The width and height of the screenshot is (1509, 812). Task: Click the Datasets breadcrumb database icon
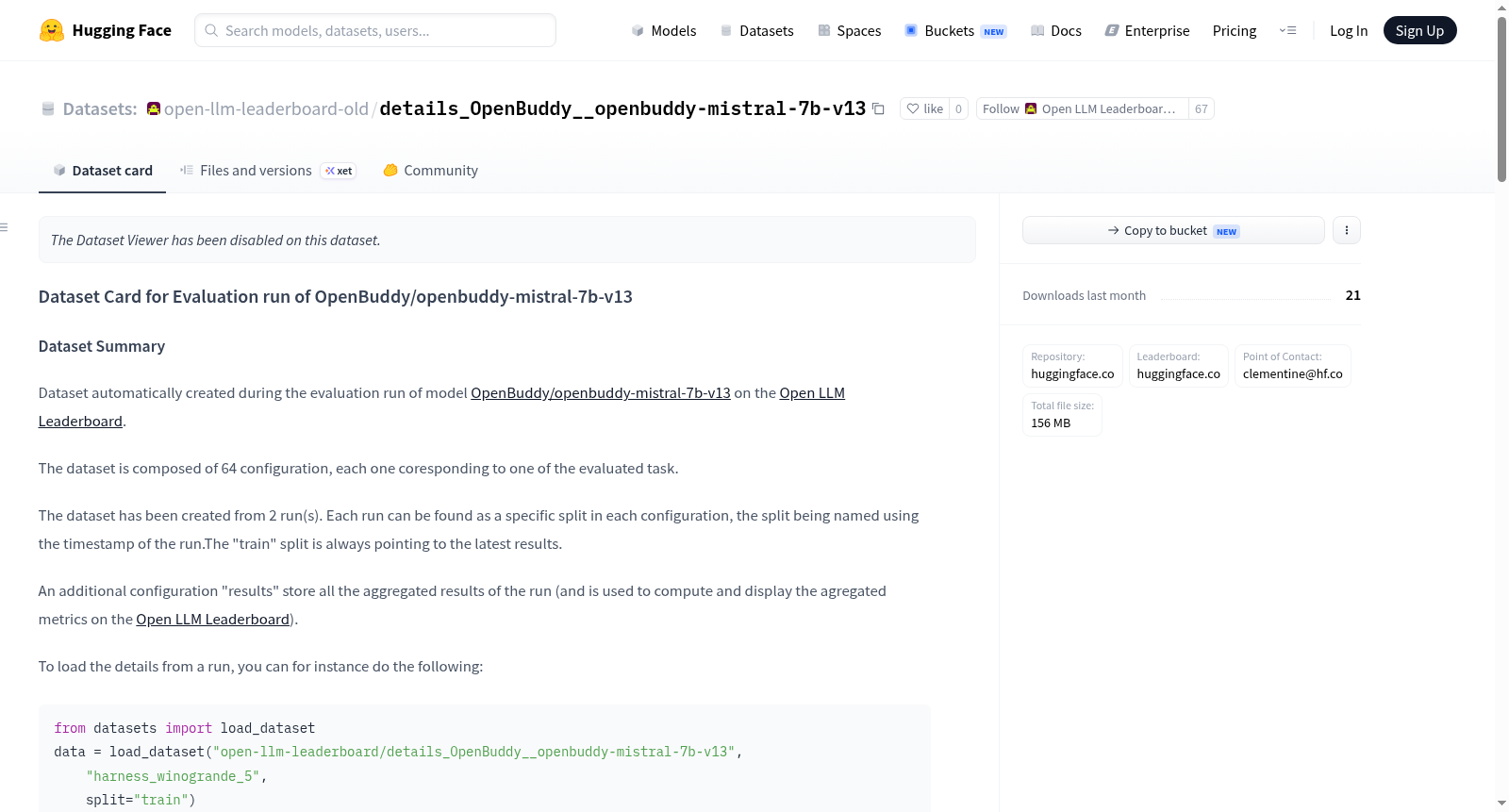pos(48,108)
